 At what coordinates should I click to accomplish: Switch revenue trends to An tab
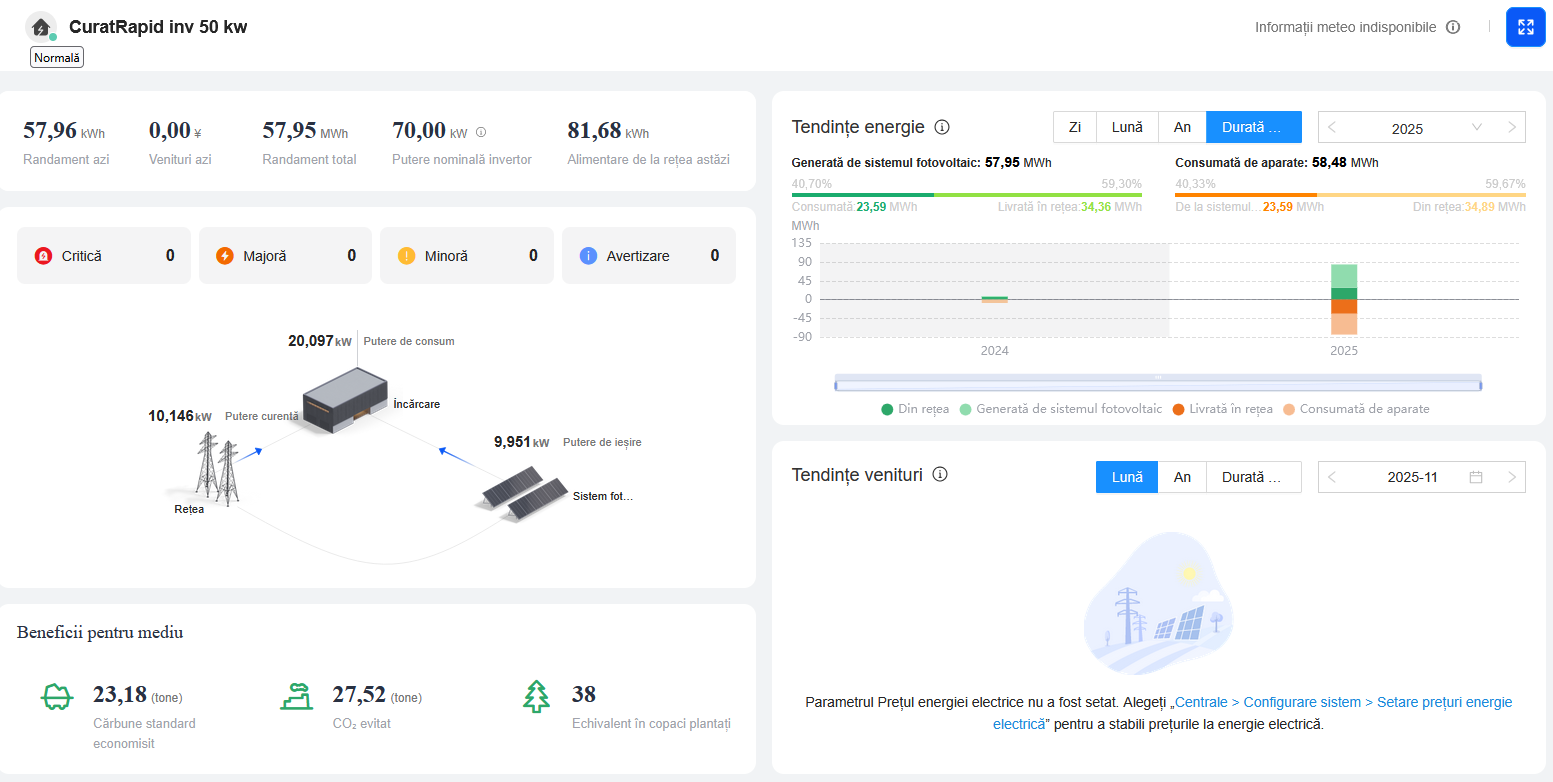(x=1182, y=477)
